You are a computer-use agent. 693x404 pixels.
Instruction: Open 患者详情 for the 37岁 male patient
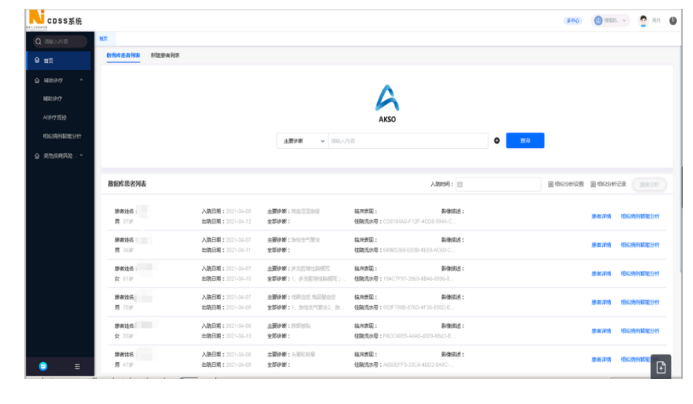click(x=601, y=217)
